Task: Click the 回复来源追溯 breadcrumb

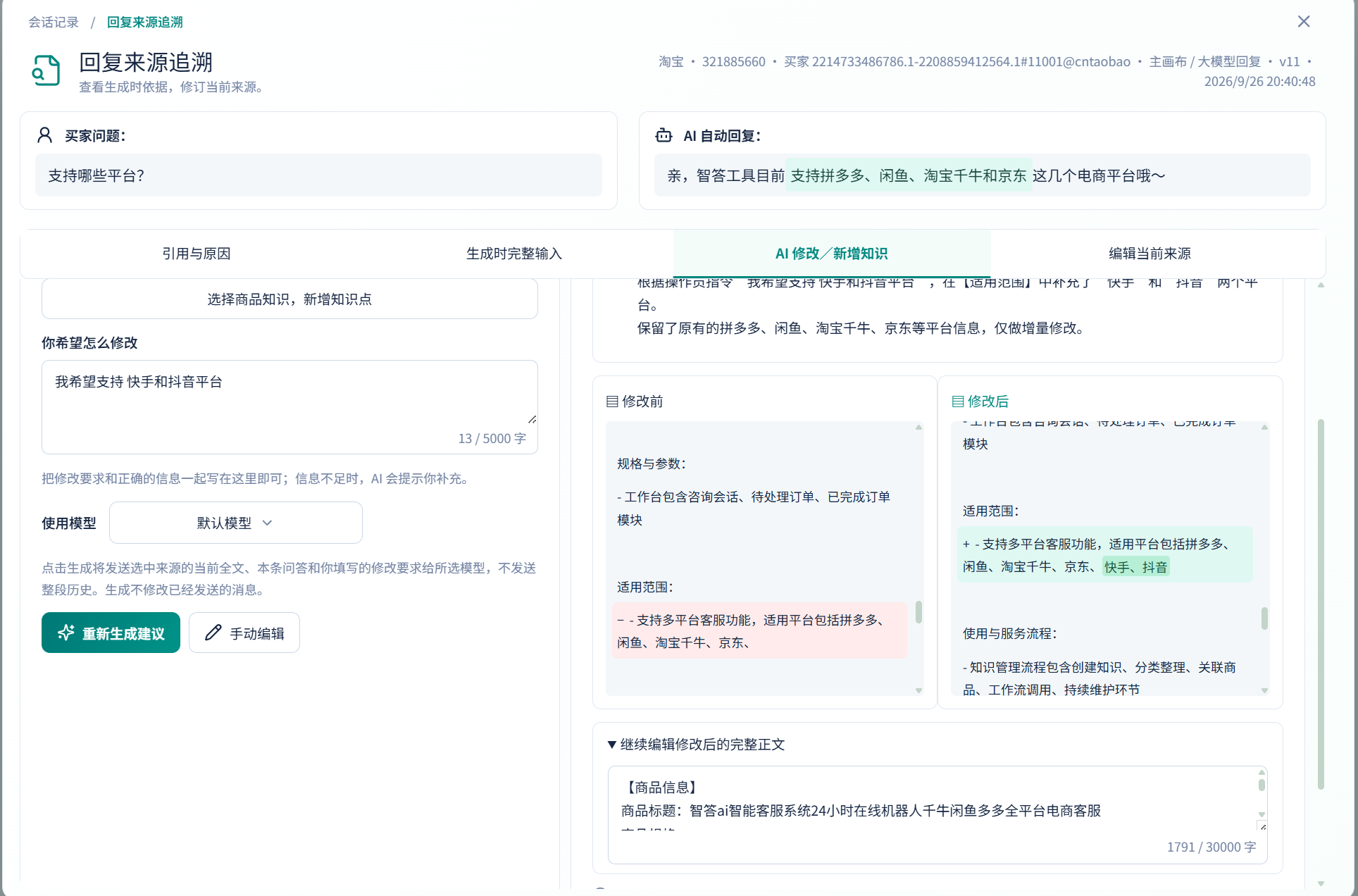Action: 145,22
